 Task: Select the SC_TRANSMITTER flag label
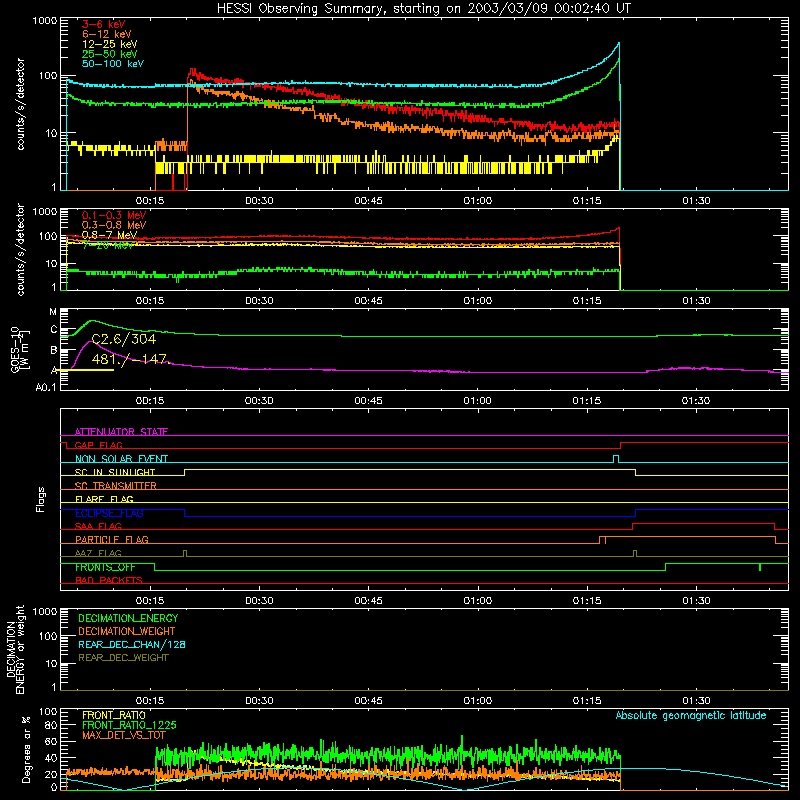(x=116, y=486)
